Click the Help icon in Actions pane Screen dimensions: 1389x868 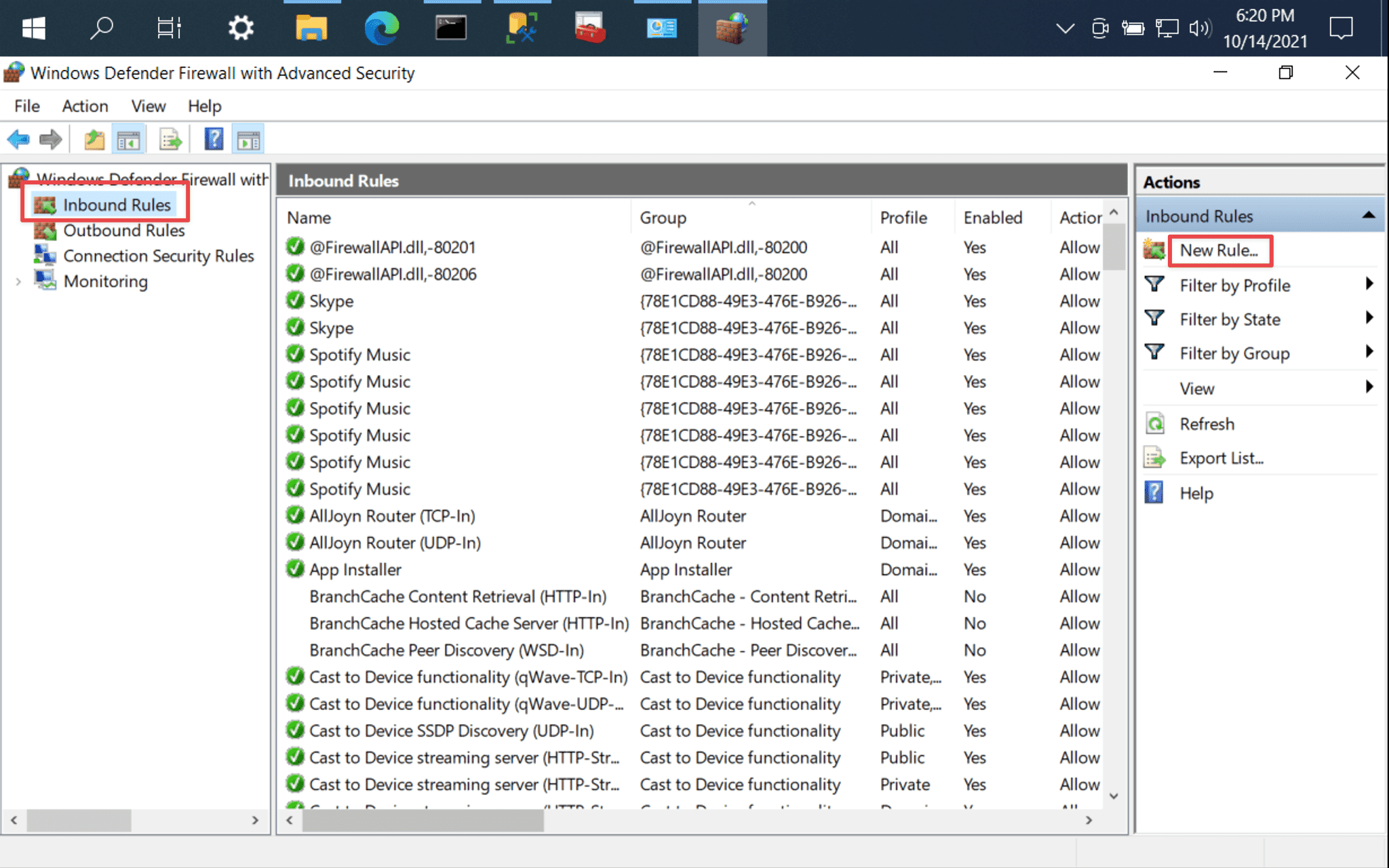(x=1154, y=492)
